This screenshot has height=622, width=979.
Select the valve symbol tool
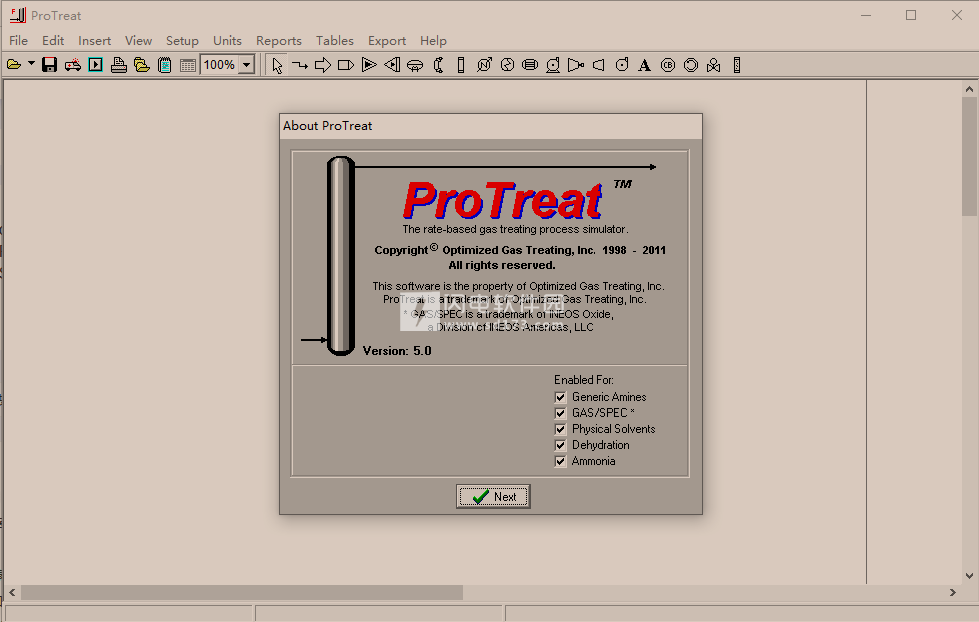pos(714,65)
